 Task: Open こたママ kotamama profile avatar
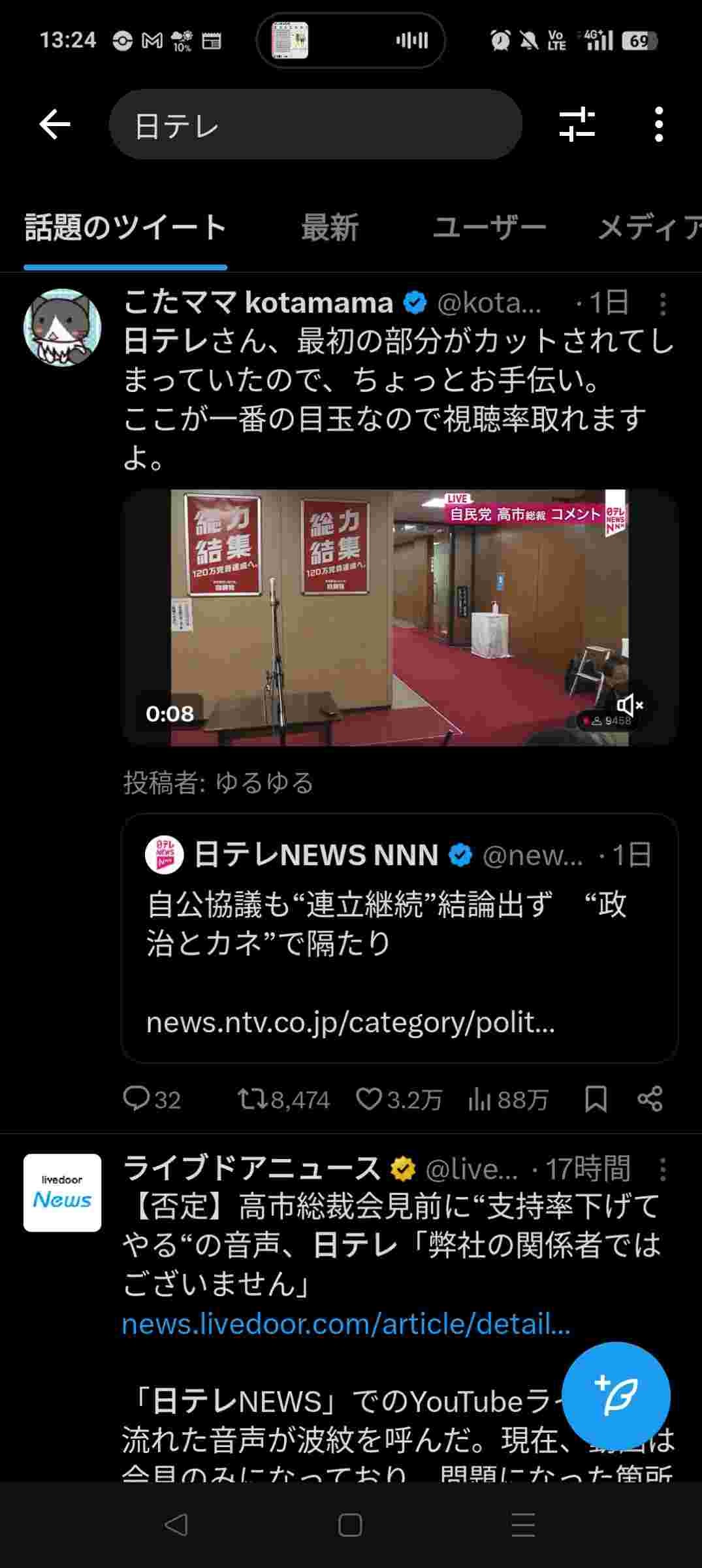(63, 328)
